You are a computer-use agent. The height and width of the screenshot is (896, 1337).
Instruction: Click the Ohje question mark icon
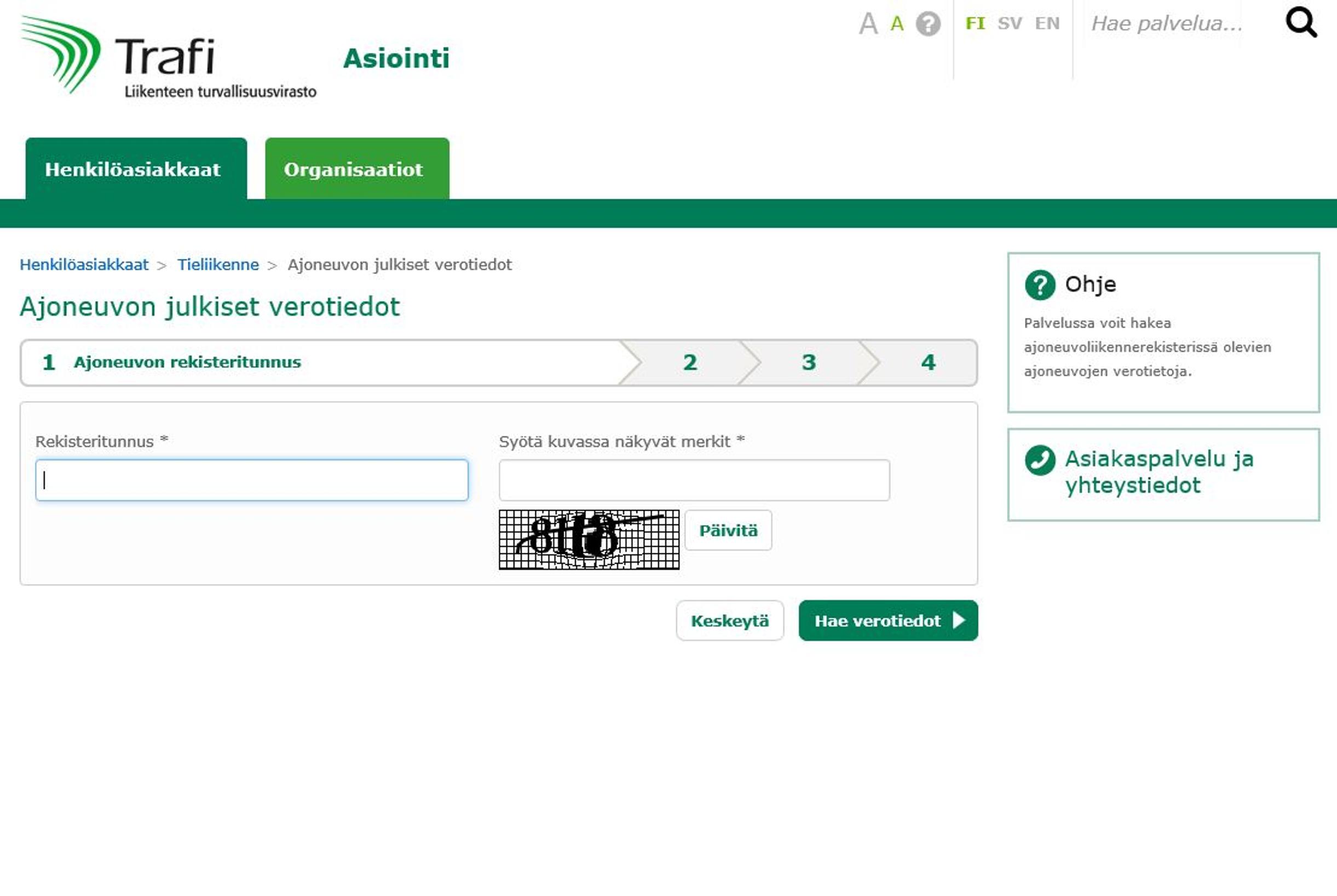point(1040,285)
